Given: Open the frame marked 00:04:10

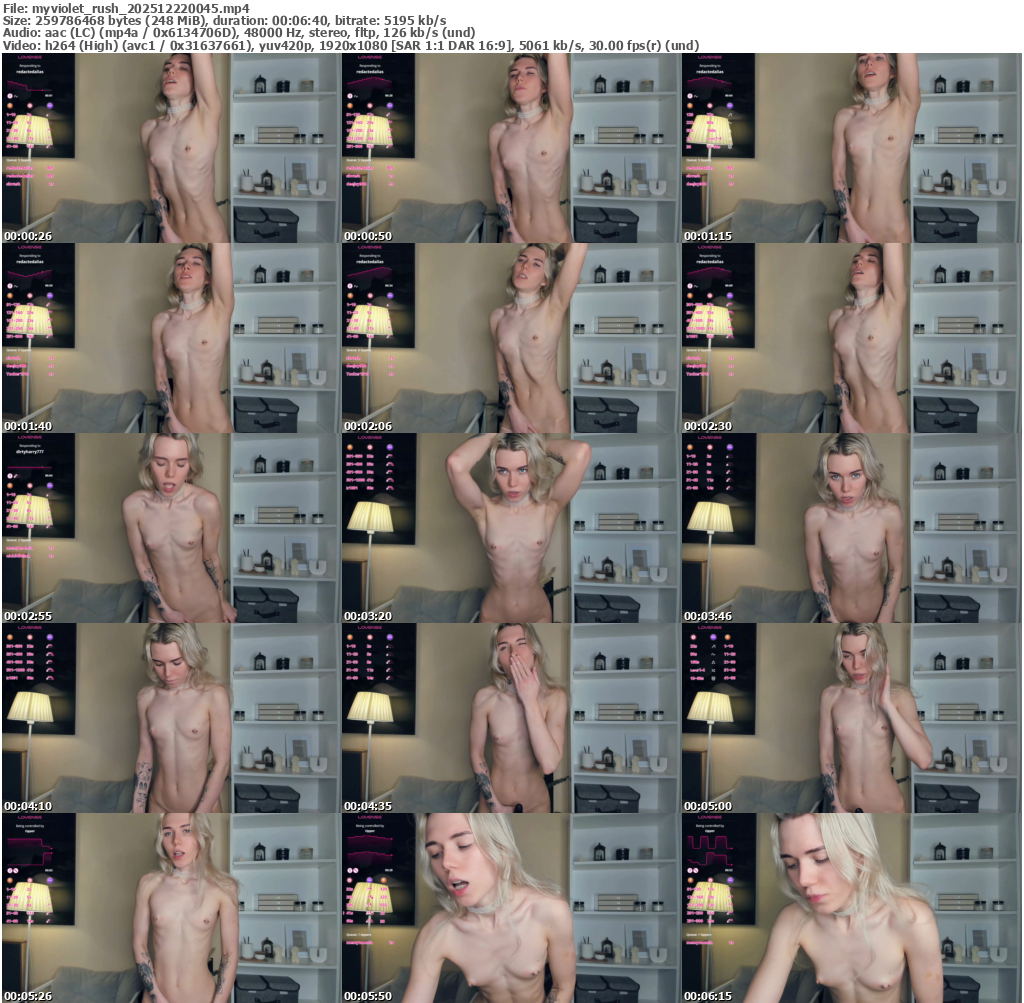Looking at the screenshot, I should point(170,718).
